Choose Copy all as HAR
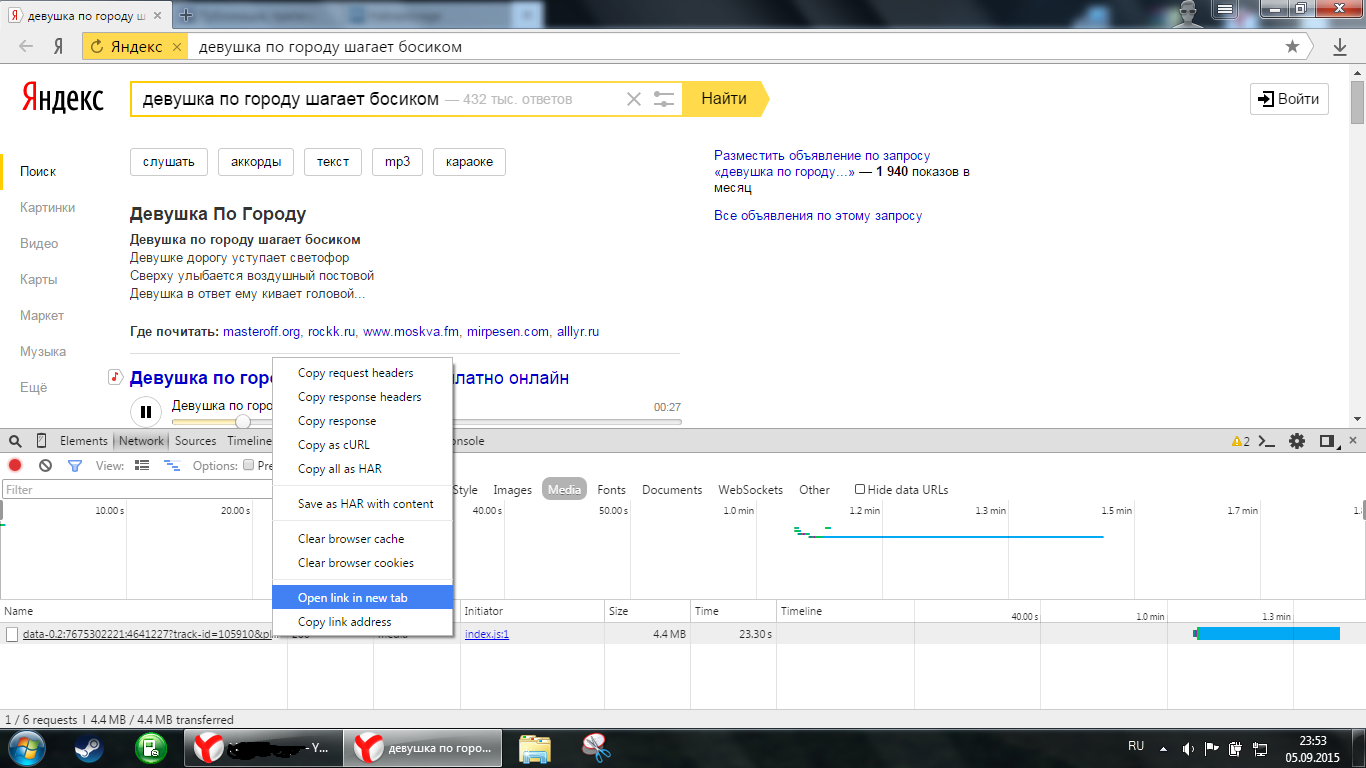Screen dimensions: 1366x768 click(x=362, y=469)
